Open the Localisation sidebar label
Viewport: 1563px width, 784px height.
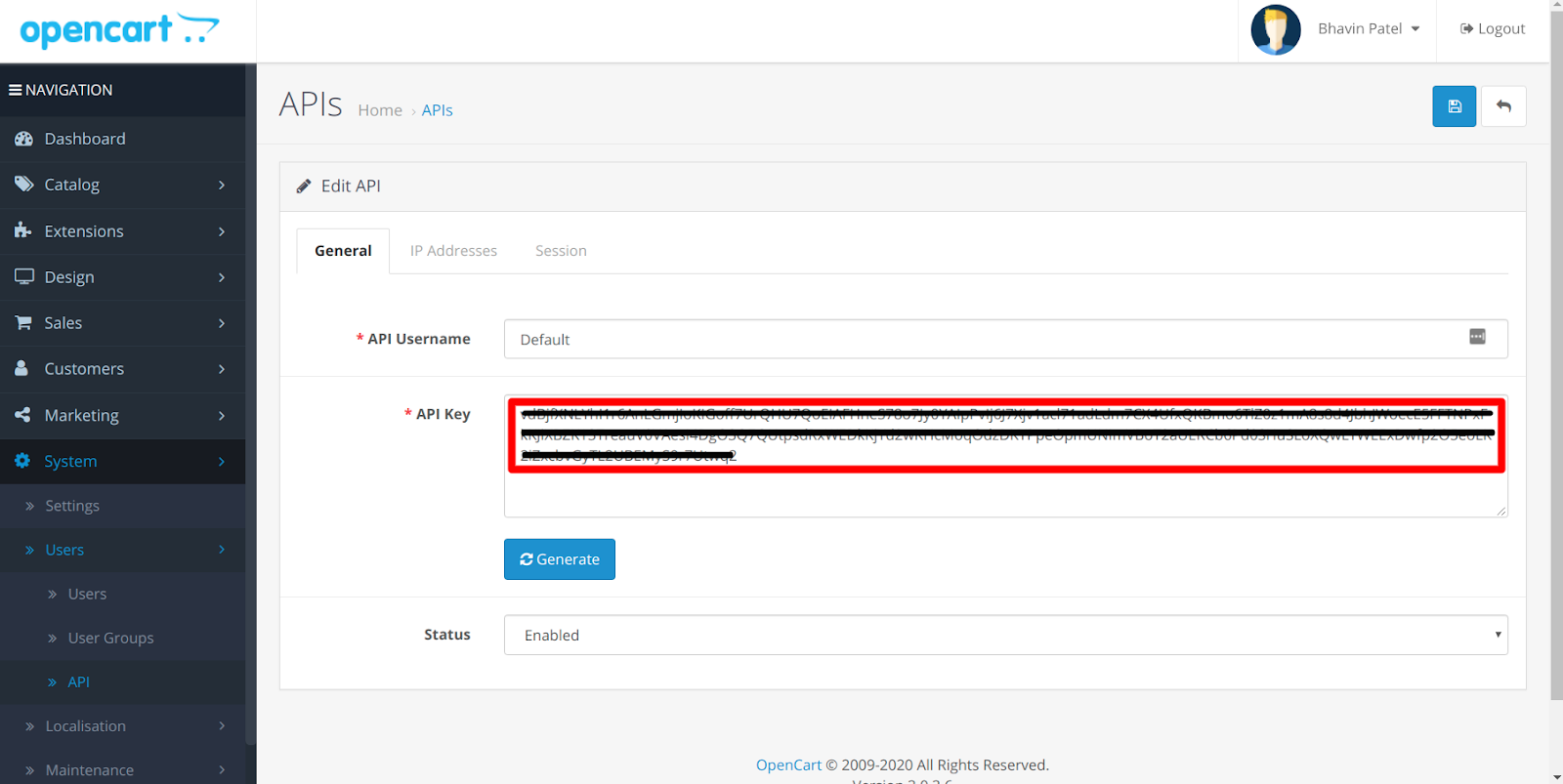[x=85, y=725]
